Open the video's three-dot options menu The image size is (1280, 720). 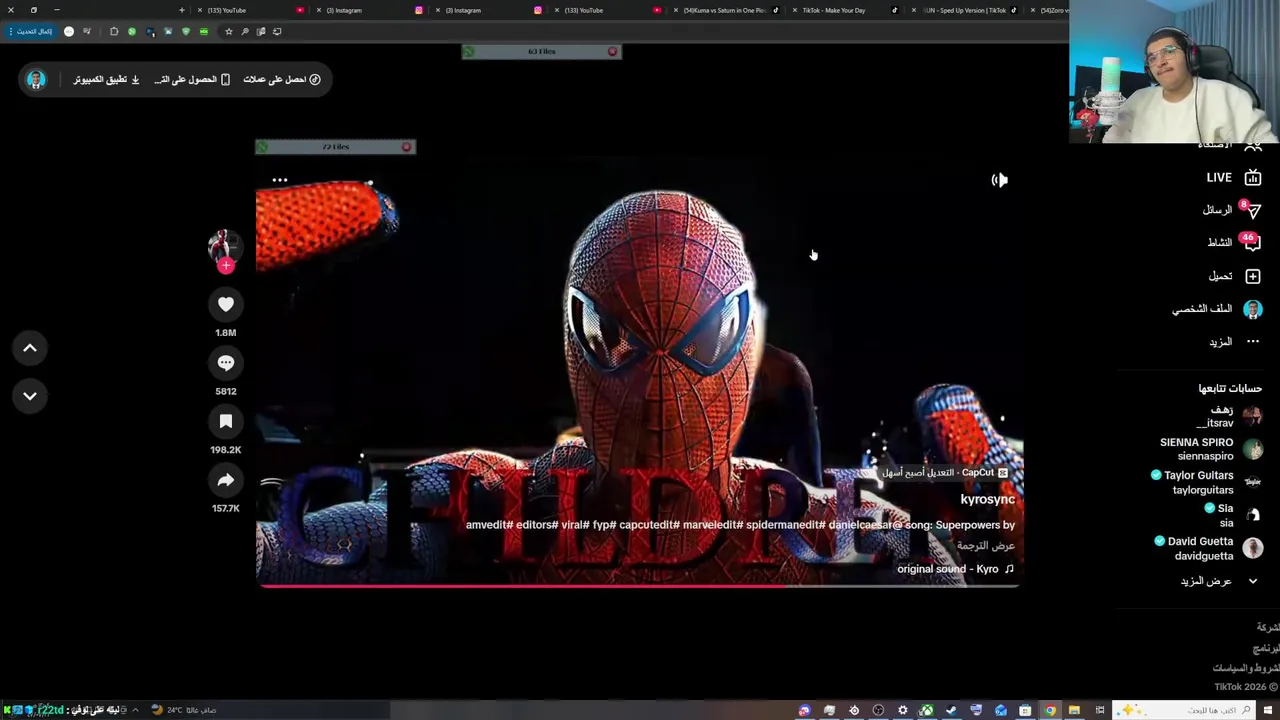click(x=280, y=180)
